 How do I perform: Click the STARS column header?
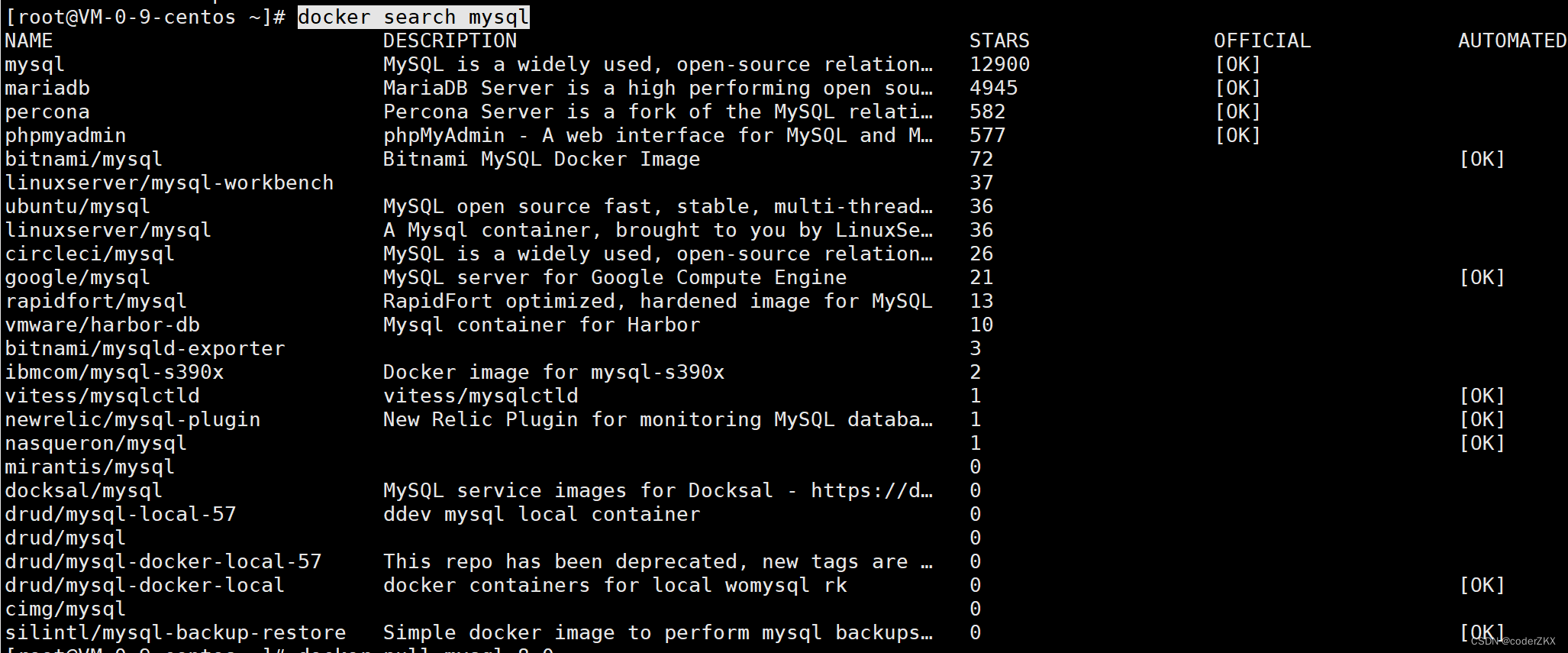tap(999, 40)
